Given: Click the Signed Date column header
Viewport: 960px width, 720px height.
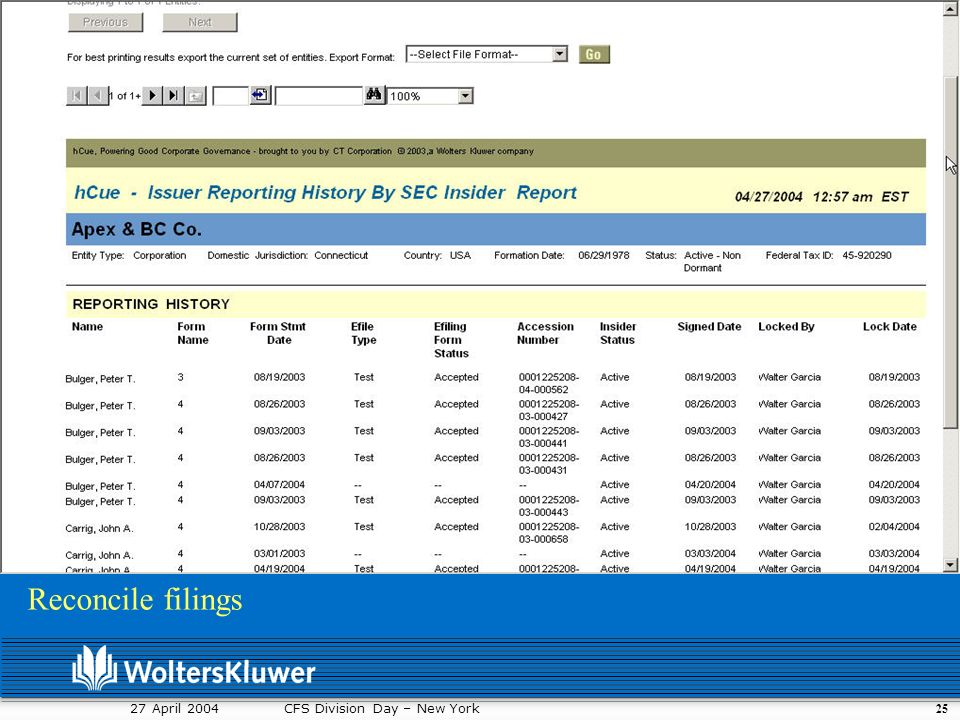Looking at the screenshot, I should pyautogui.click(x=709, y=326).
